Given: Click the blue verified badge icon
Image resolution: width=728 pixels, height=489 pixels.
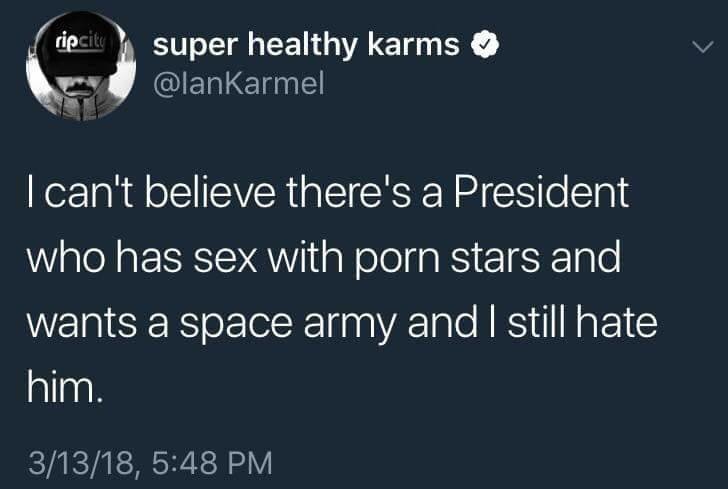Looking at the screenshot, I should pos(487,45).
